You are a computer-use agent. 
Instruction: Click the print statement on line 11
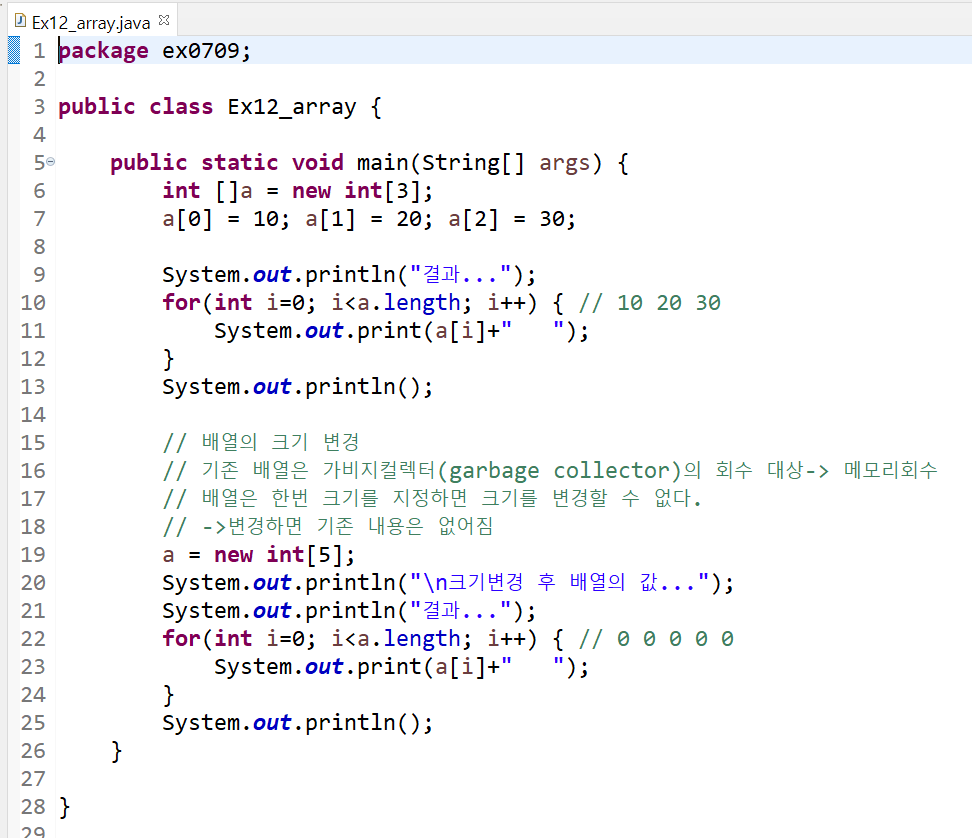401,331
